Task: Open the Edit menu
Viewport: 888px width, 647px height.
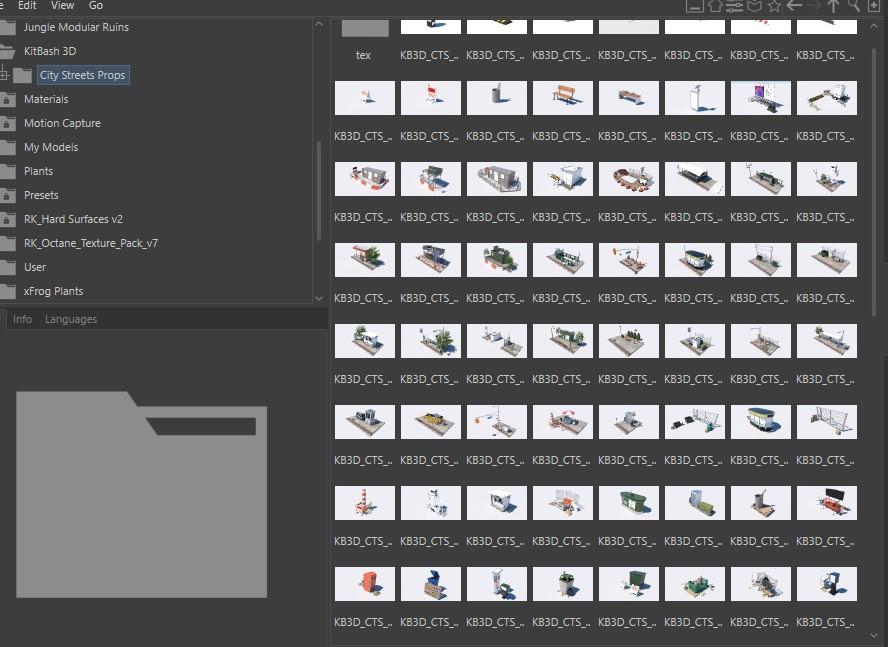Action: click(x=27, y=5)
